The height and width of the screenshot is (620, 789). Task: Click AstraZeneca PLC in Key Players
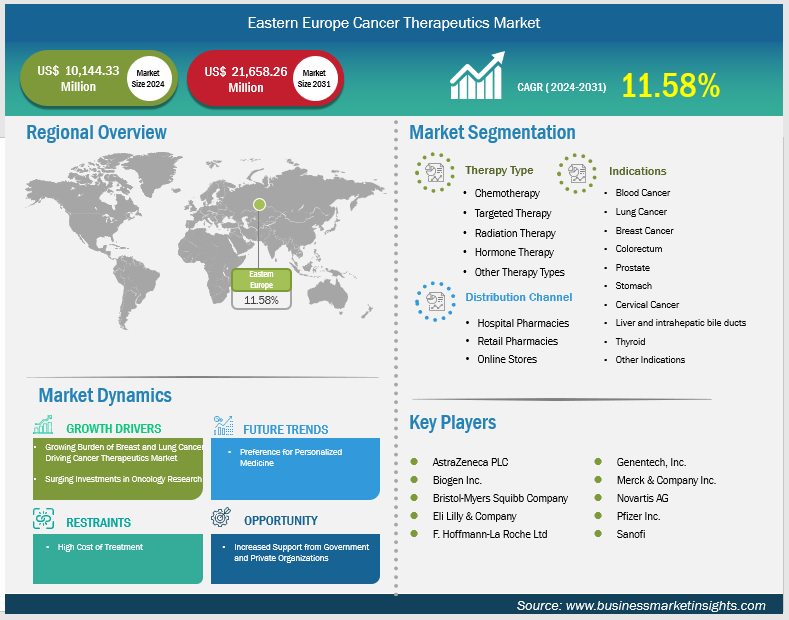pos(470,462)
